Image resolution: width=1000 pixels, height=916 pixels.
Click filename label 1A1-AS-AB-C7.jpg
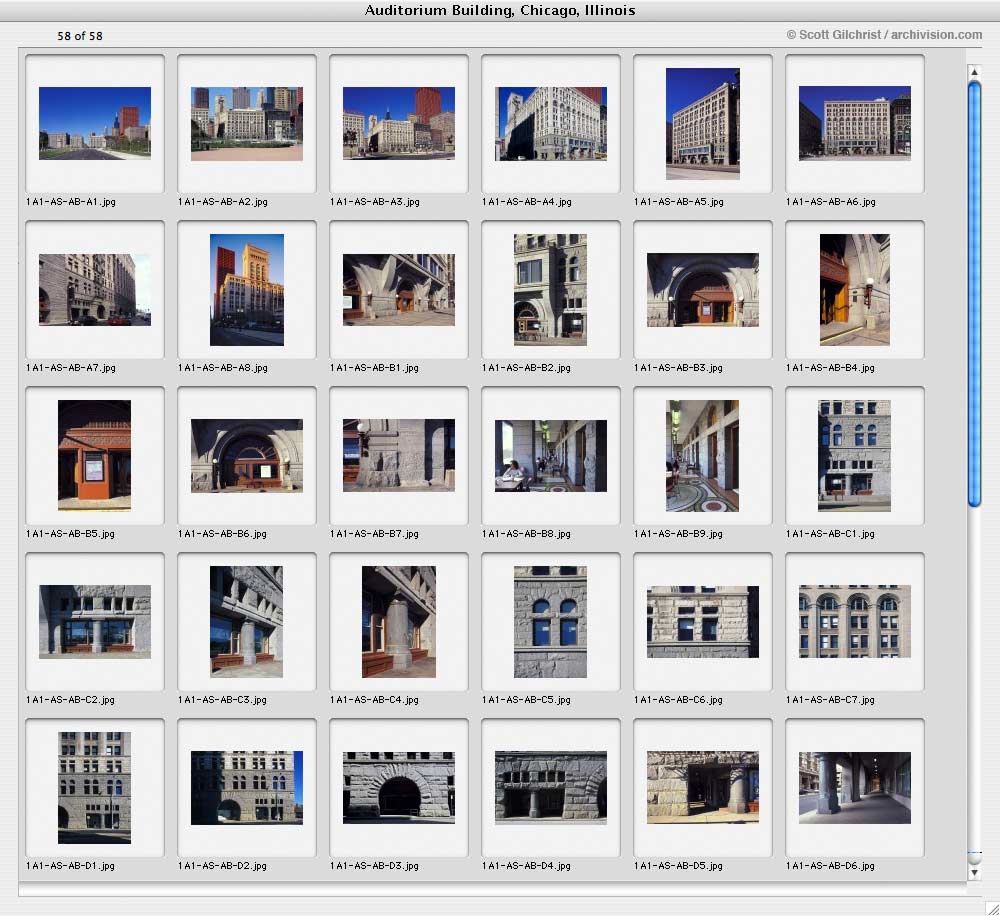(830, 700)
